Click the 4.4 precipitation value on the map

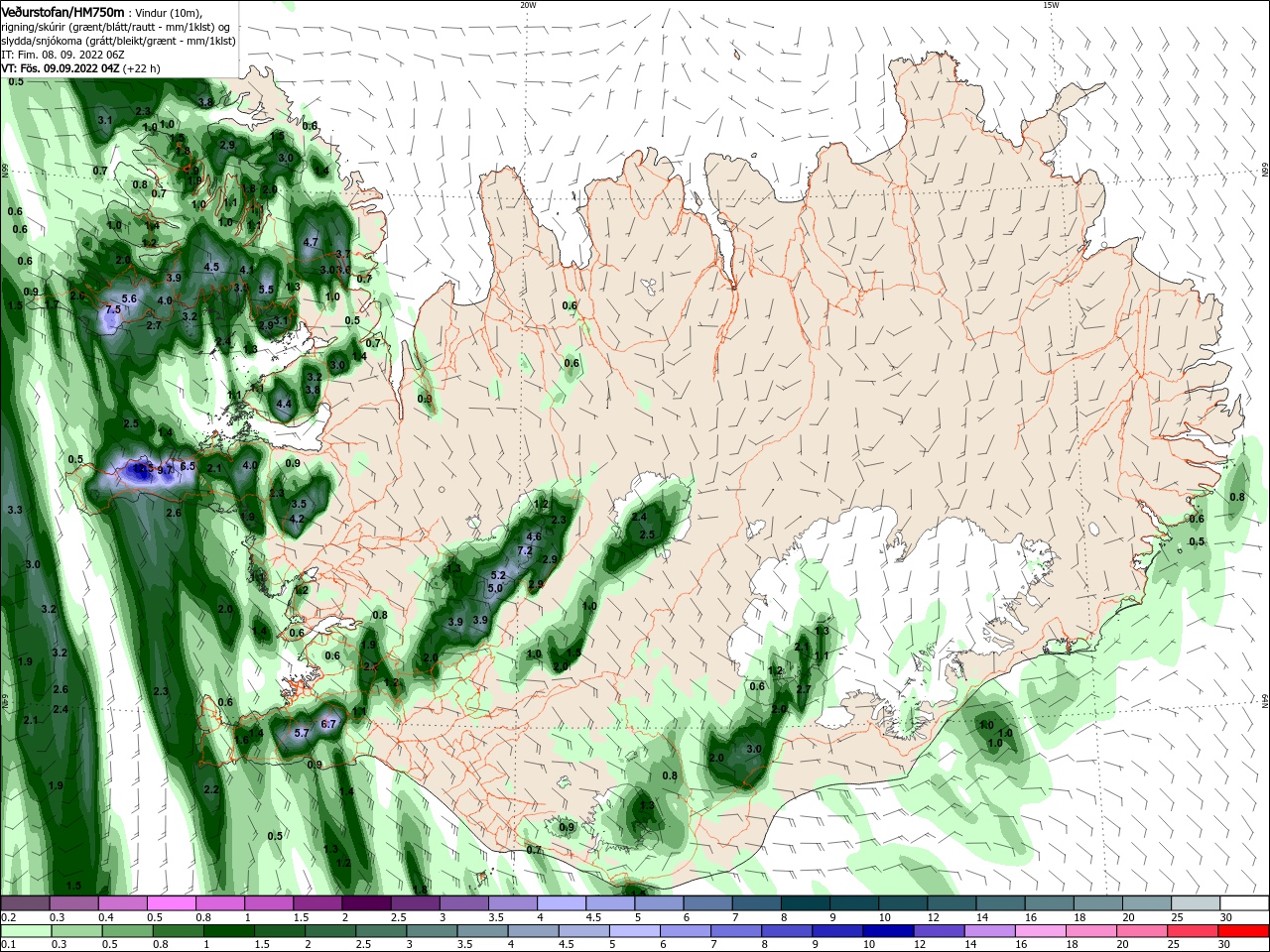pyautogui.click(x=284, y=404)
